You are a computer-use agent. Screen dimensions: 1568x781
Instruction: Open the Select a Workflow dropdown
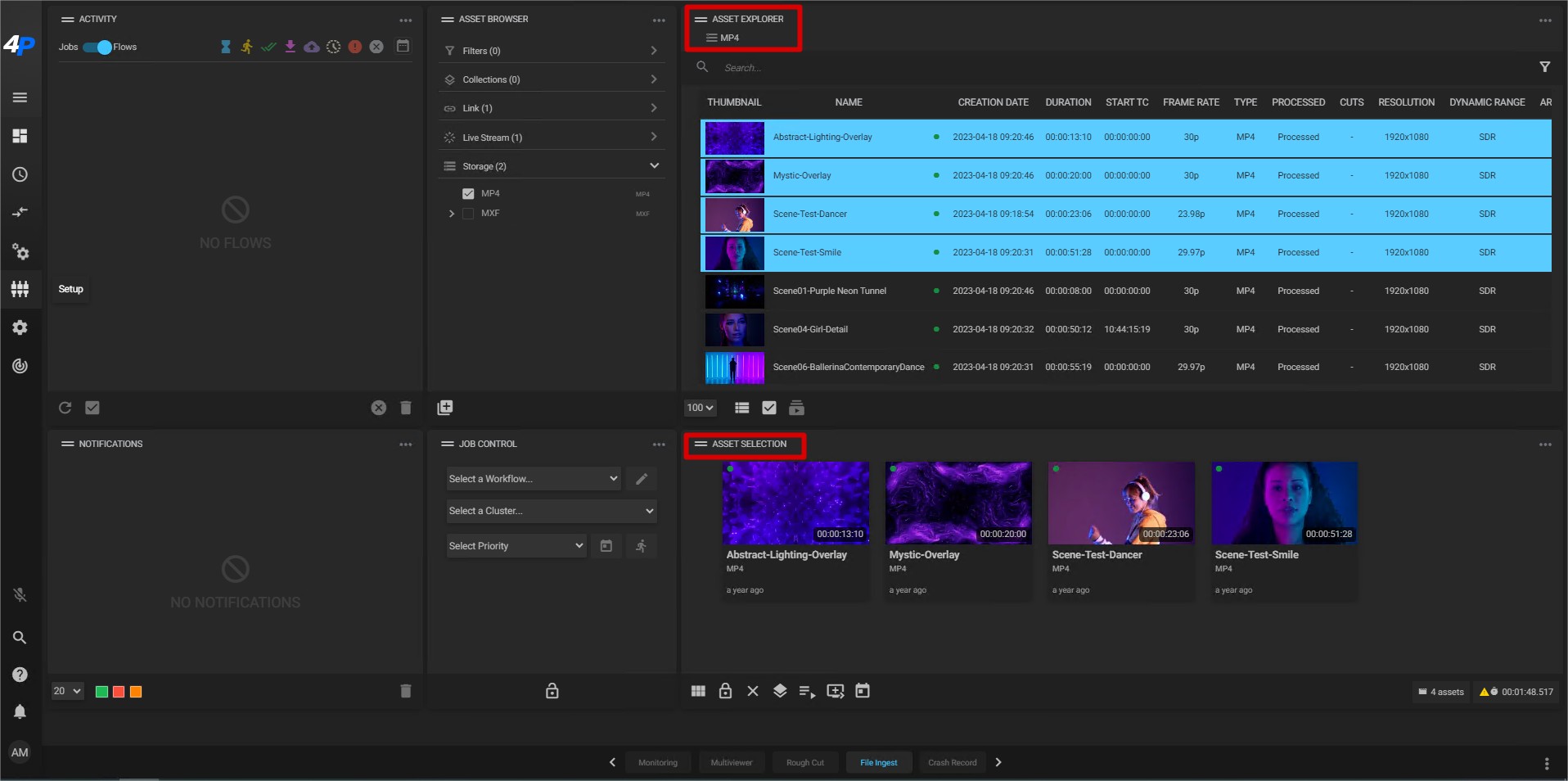(x=534, y=479)
